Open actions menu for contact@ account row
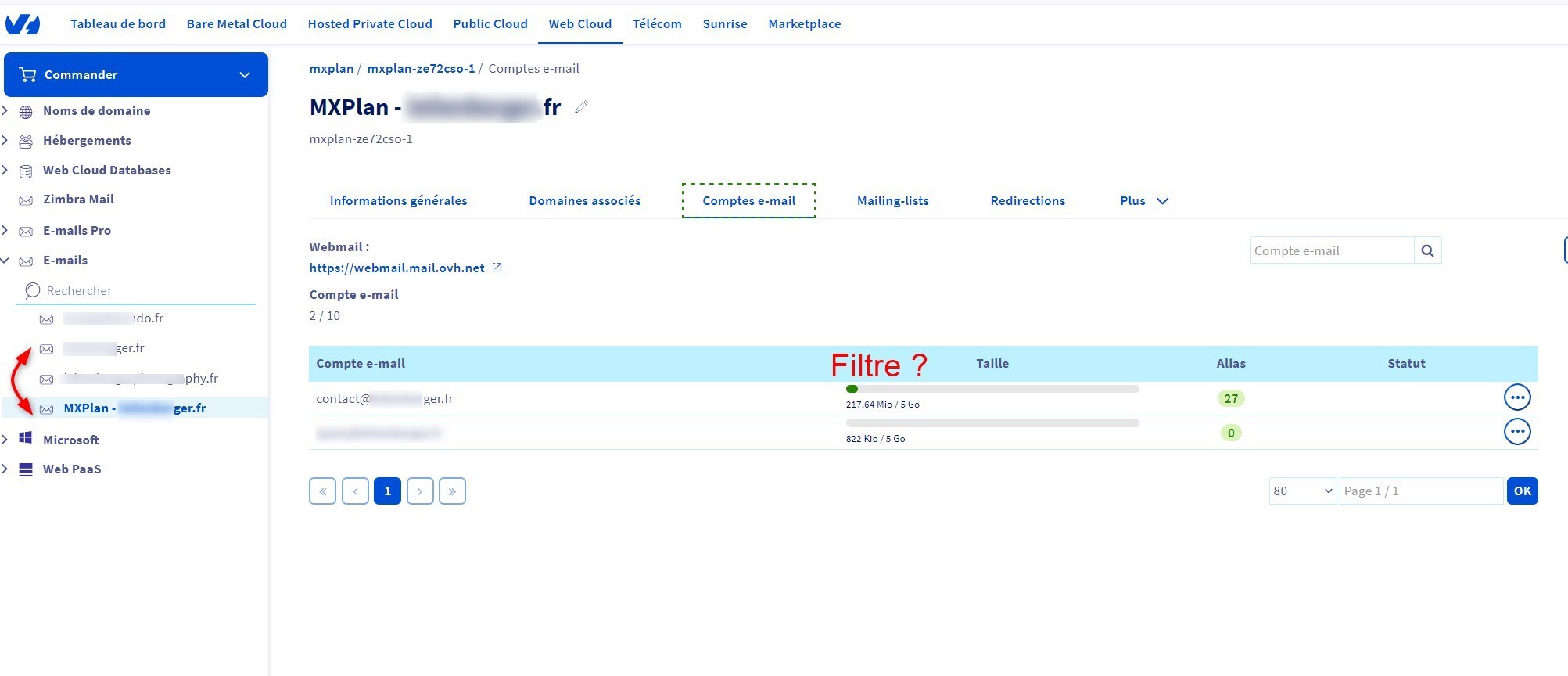This screenshot has height=676, width=1568. 1517,397
